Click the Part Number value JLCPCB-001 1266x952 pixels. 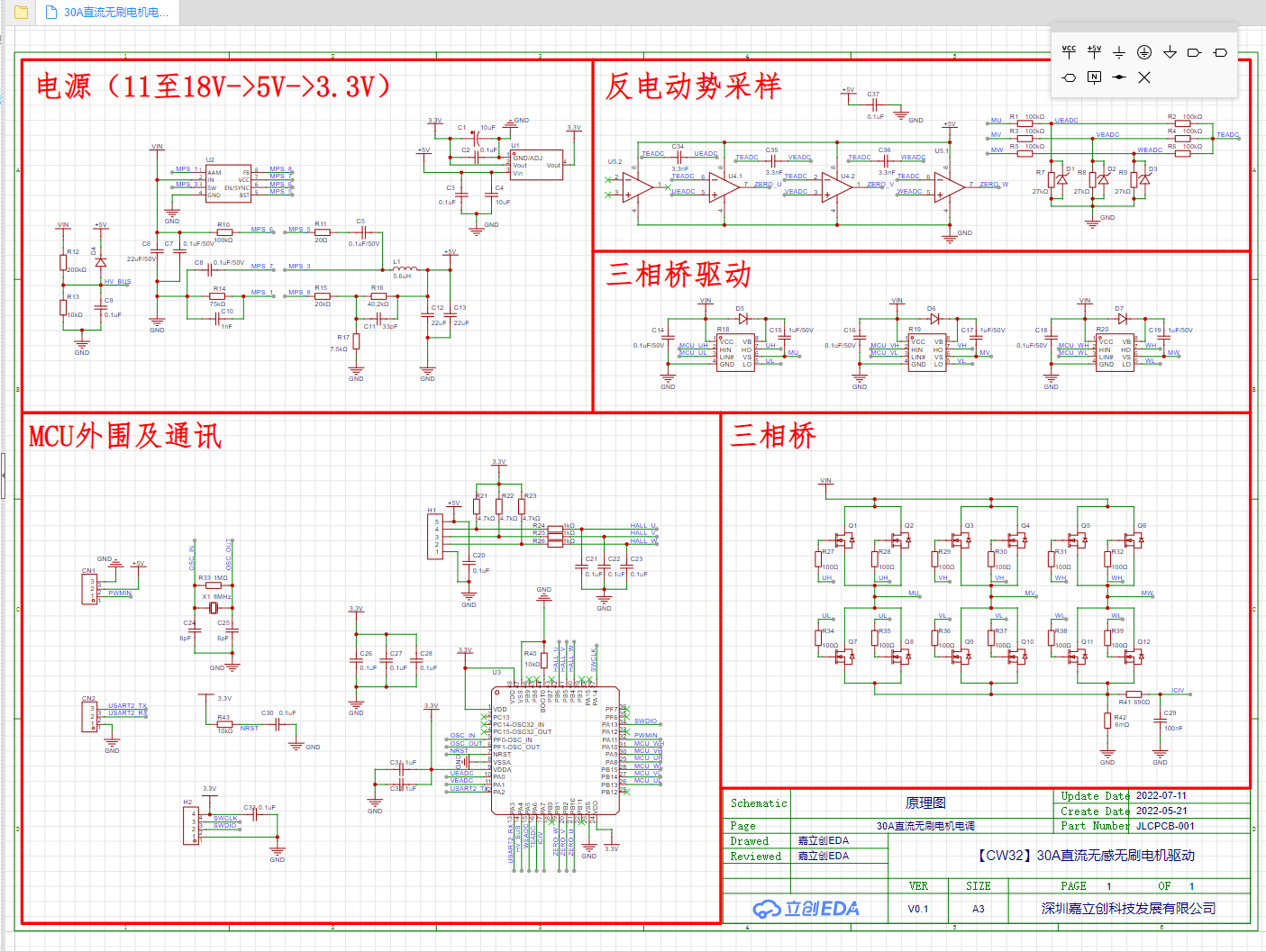tap(1165, 826)
